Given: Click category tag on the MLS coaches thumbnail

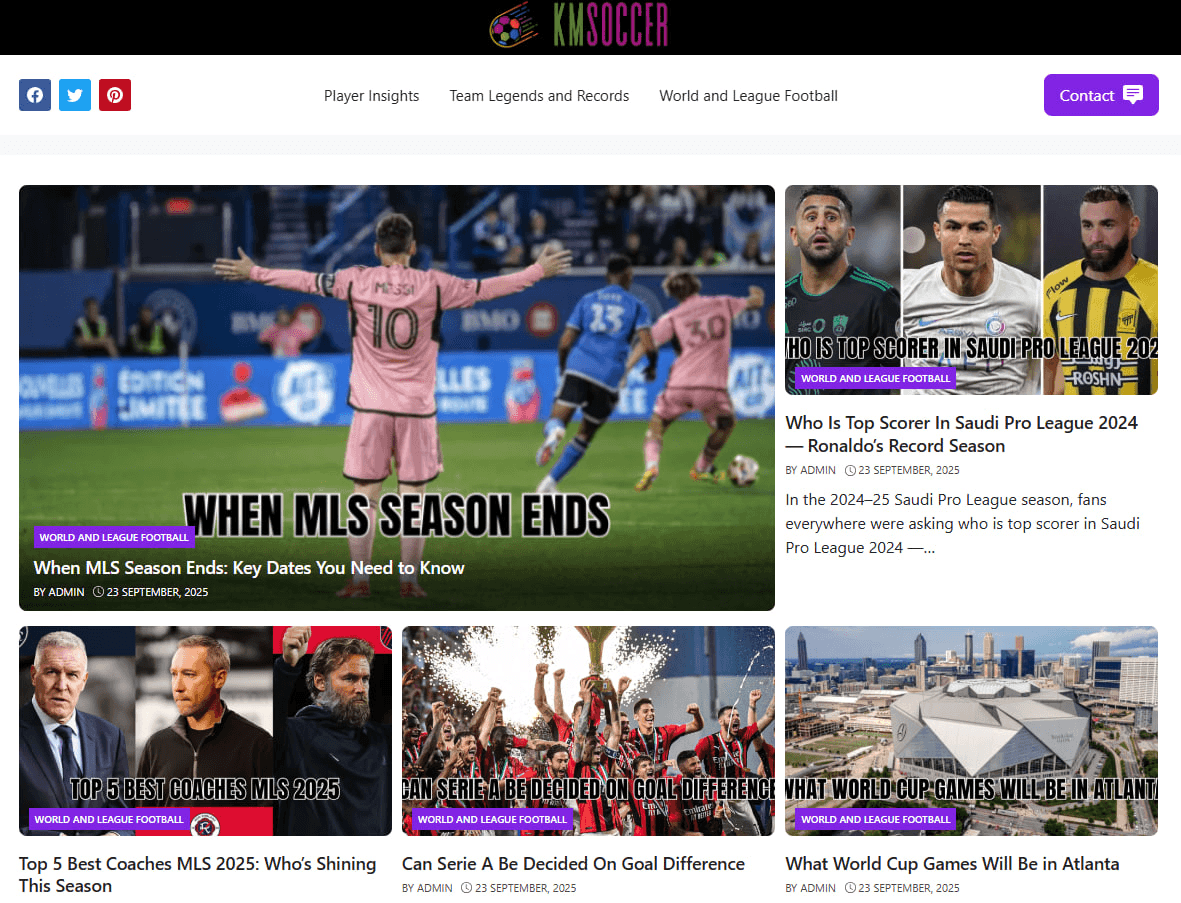Looking at the screenshot, I should click(x=109, y=819).
